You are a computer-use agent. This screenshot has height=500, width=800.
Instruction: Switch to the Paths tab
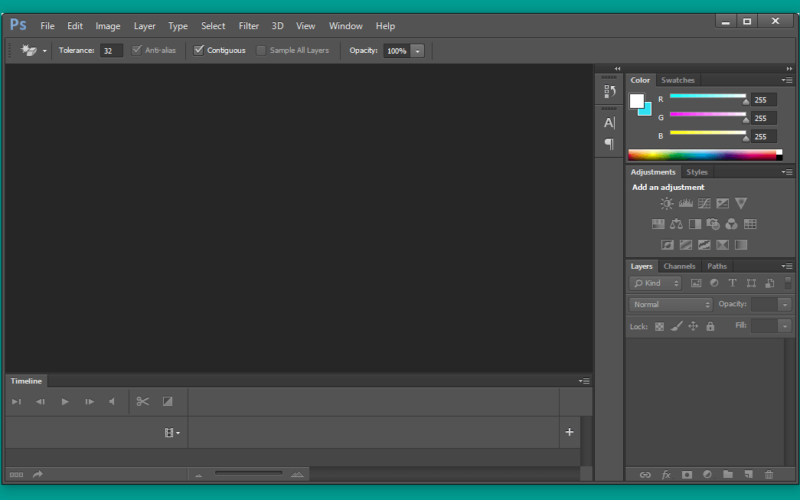(717, 266)
